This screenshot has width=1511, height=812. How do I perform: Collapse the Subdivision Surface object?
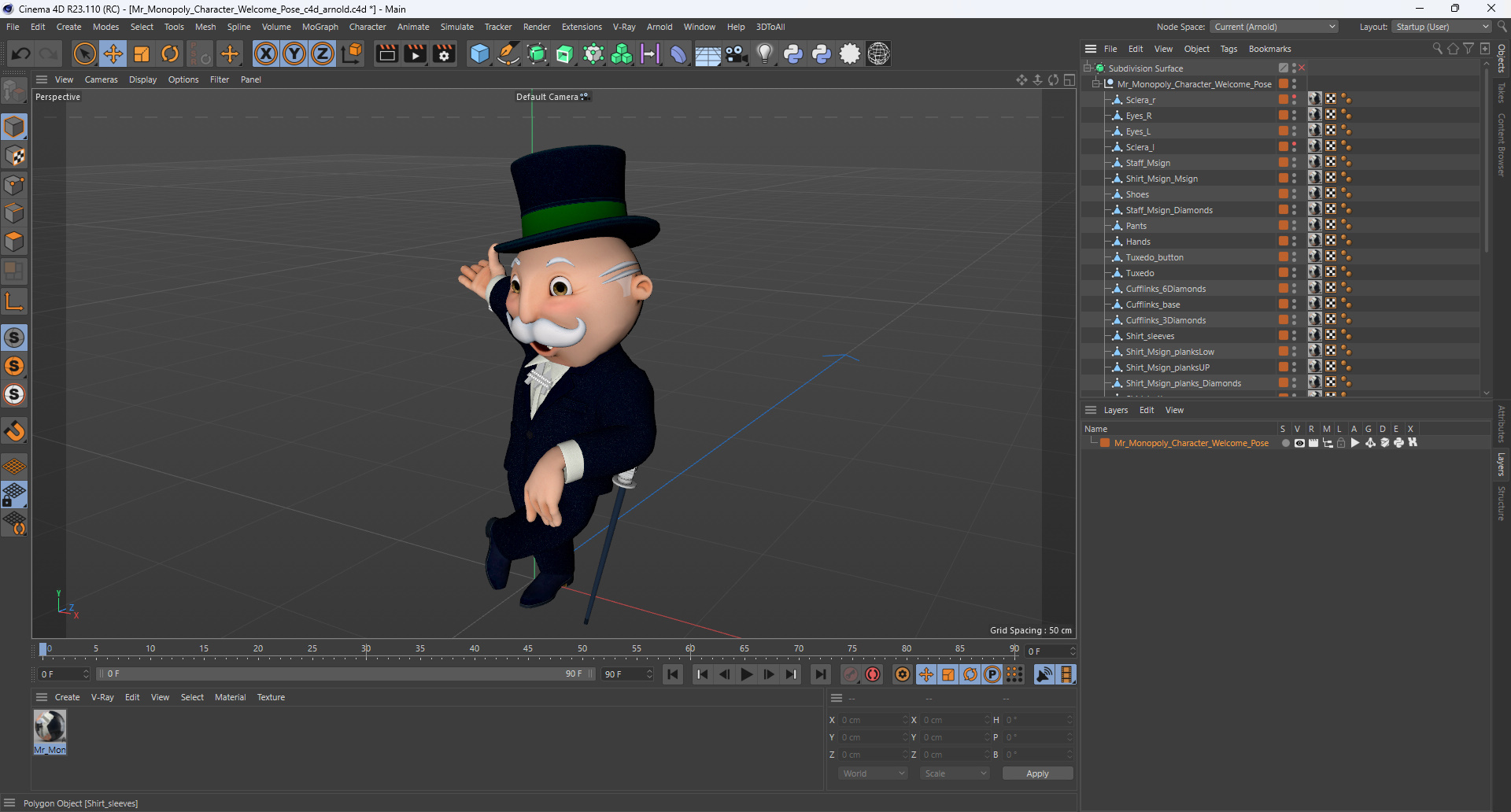click(1088, 68)
